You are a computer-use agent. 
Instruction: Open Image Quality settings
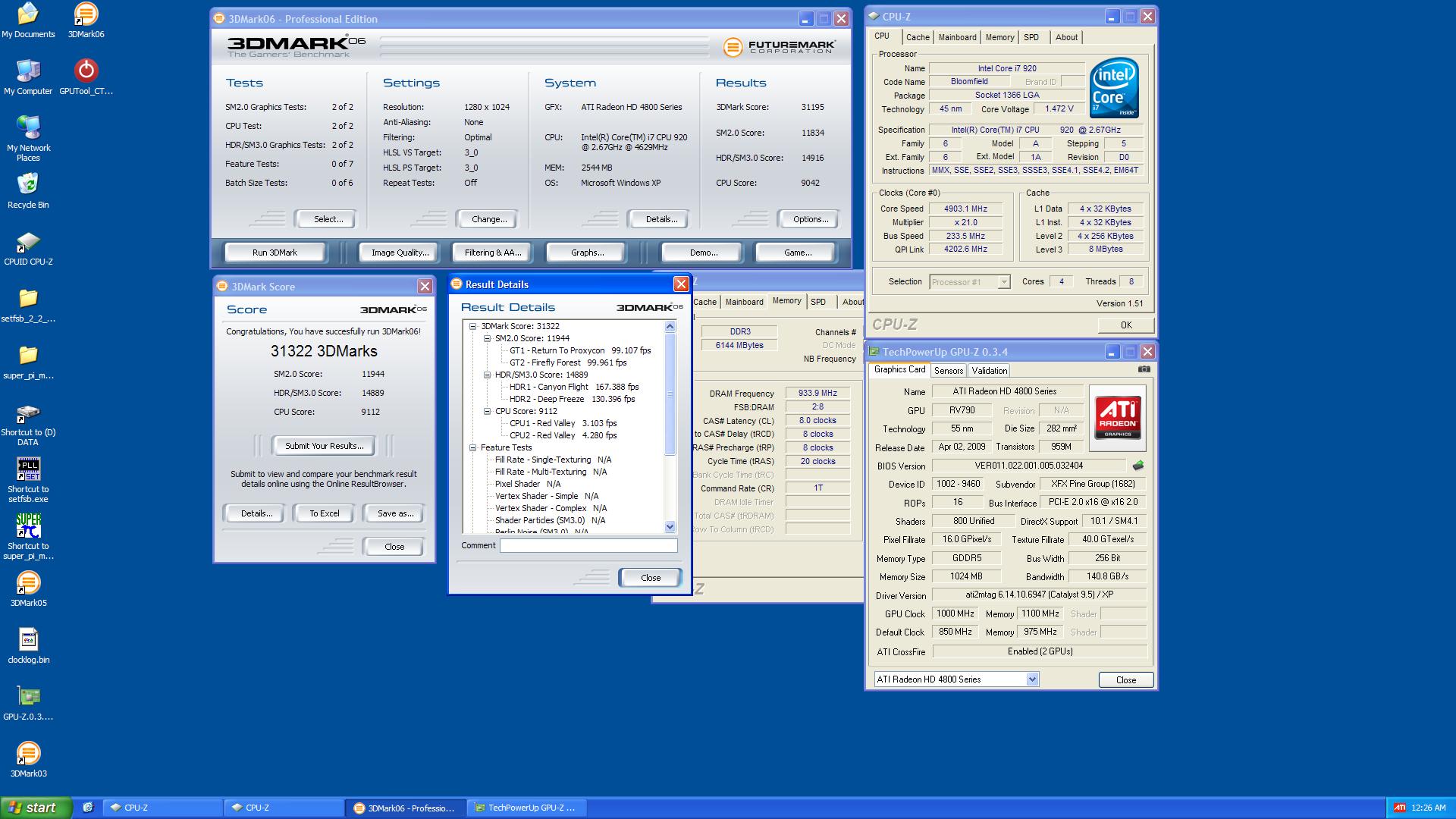(400, 253)
